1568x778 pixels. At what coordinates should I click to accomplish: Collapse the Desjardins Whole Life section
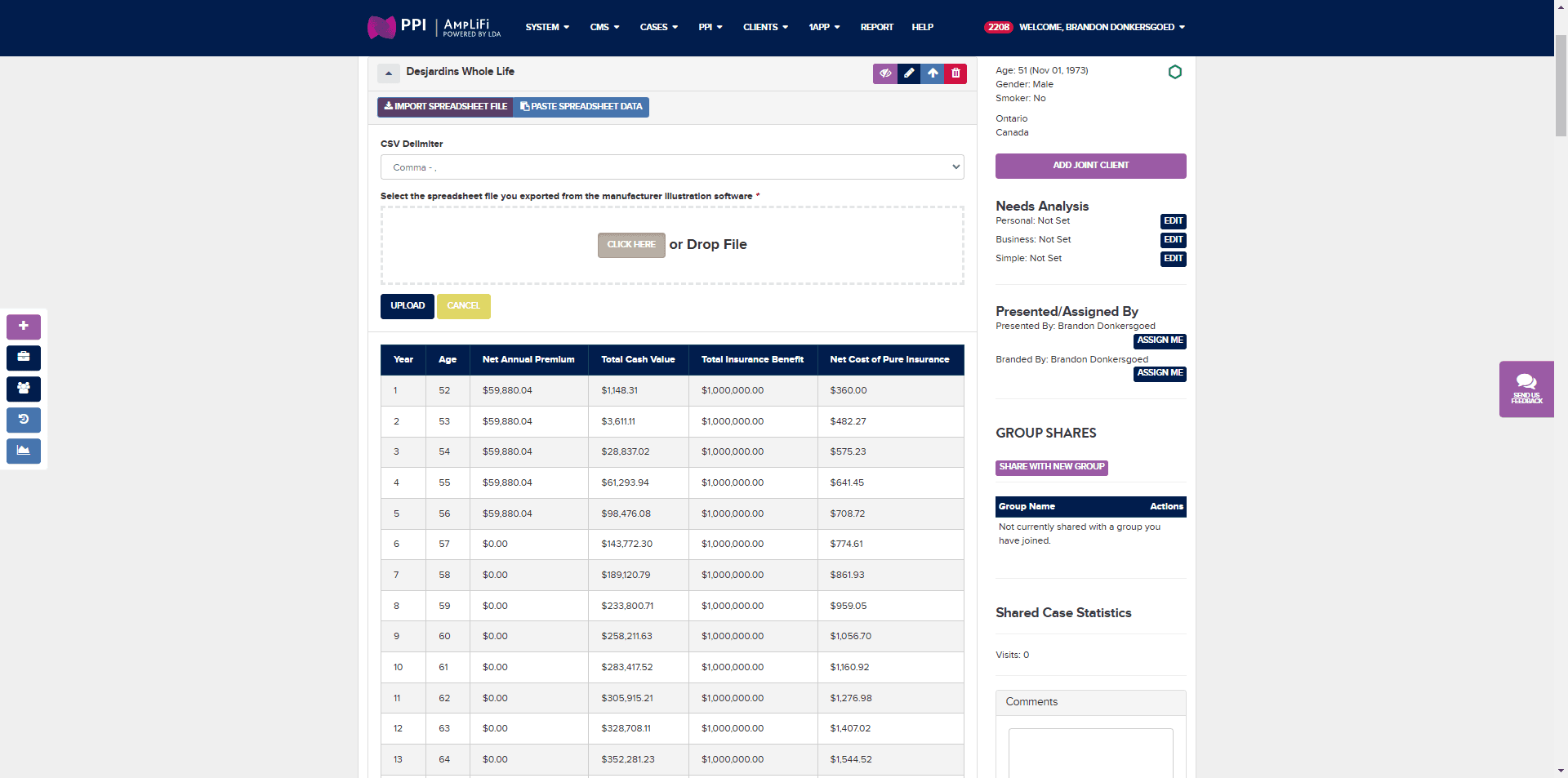(389, 73)
